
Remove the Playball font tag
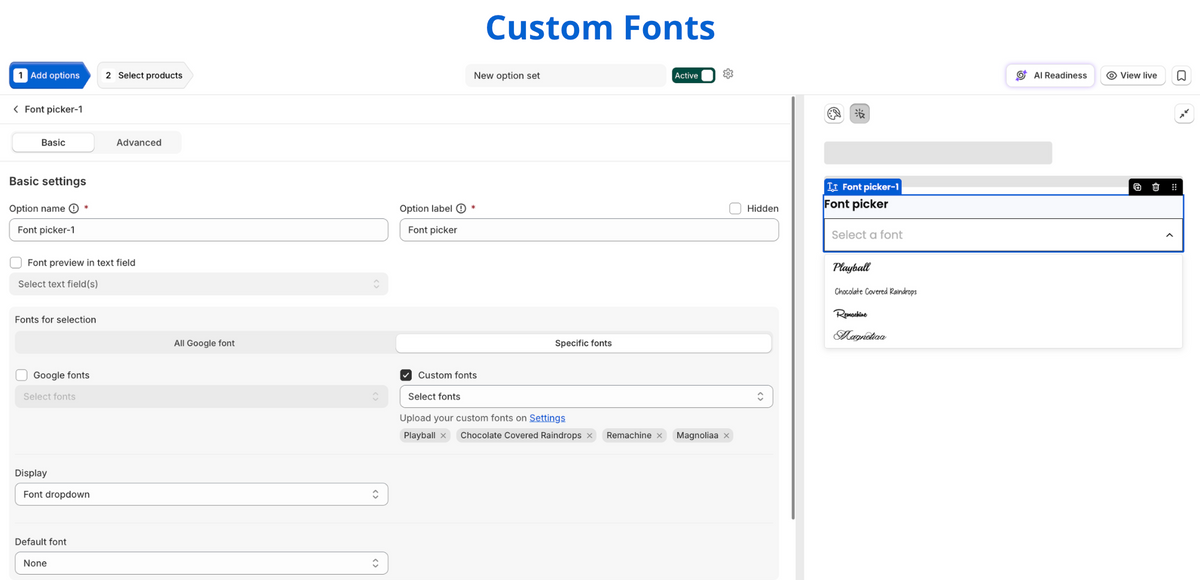pyautogui.click(x=443, y=436)
